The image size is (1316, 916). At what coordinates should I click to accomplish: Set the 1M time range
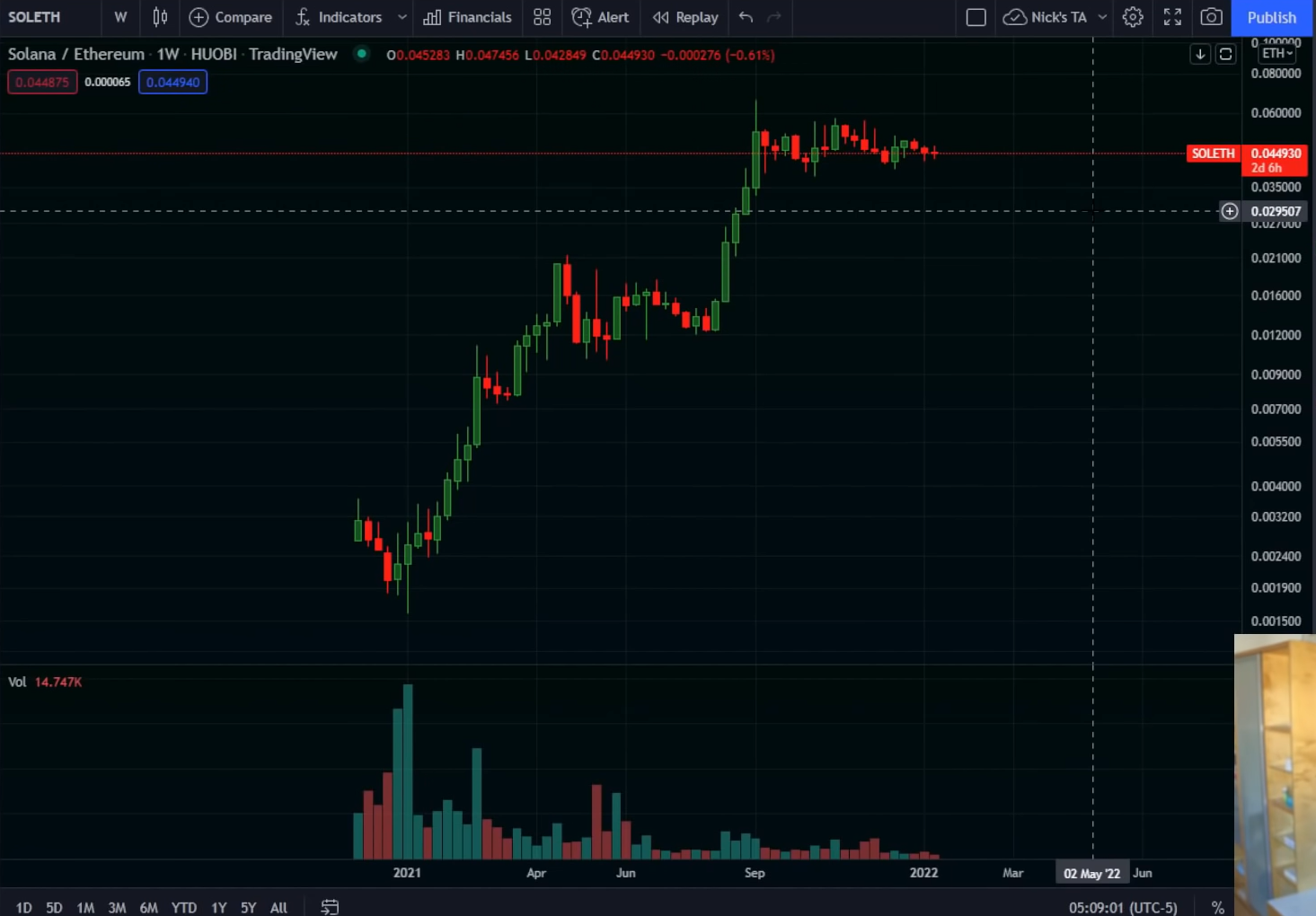[85, 907]
